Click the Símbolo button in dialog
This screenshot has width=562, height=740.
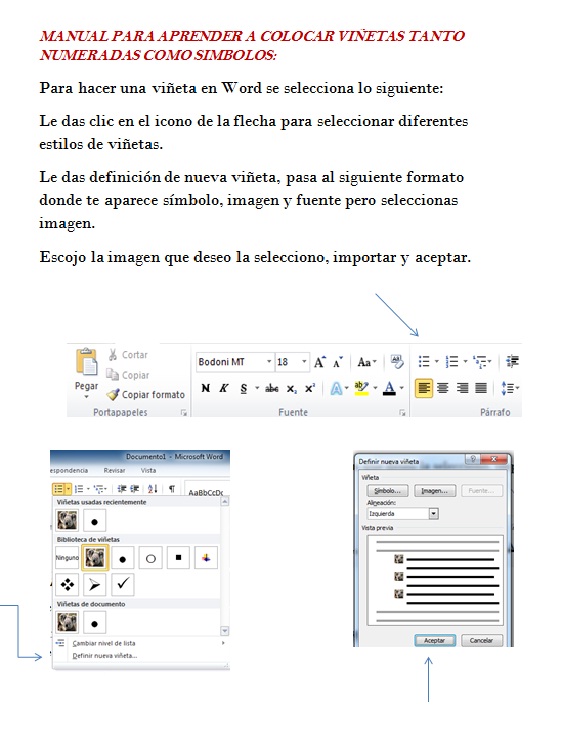click(387, 491)
